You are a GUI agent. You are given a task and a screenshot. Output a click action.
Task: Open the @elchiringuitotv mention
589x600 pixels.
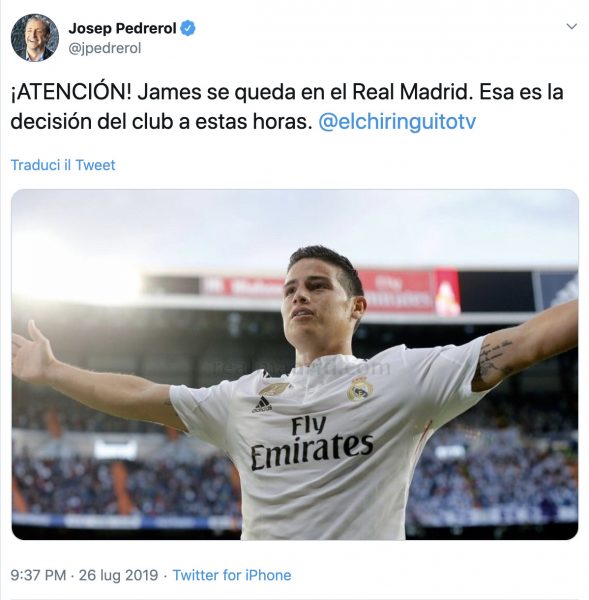tap(397, 122)
